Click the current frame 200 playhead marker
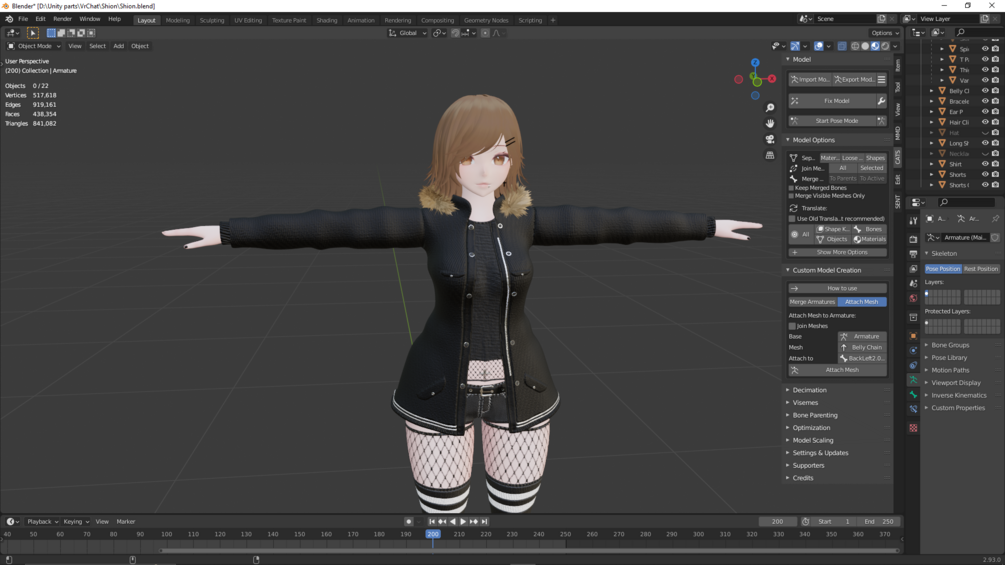1005x565 pixels. pos(433,534)
